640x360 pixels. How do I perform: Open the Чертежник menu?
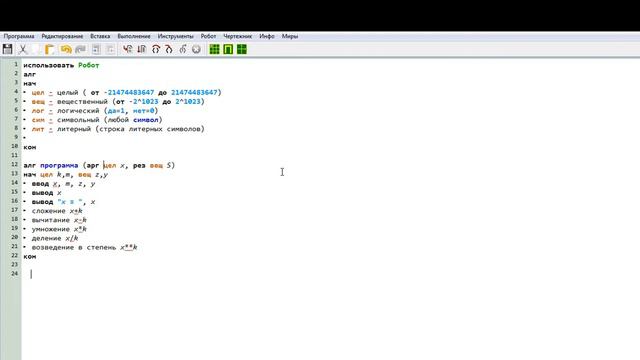tap(238, 36)
